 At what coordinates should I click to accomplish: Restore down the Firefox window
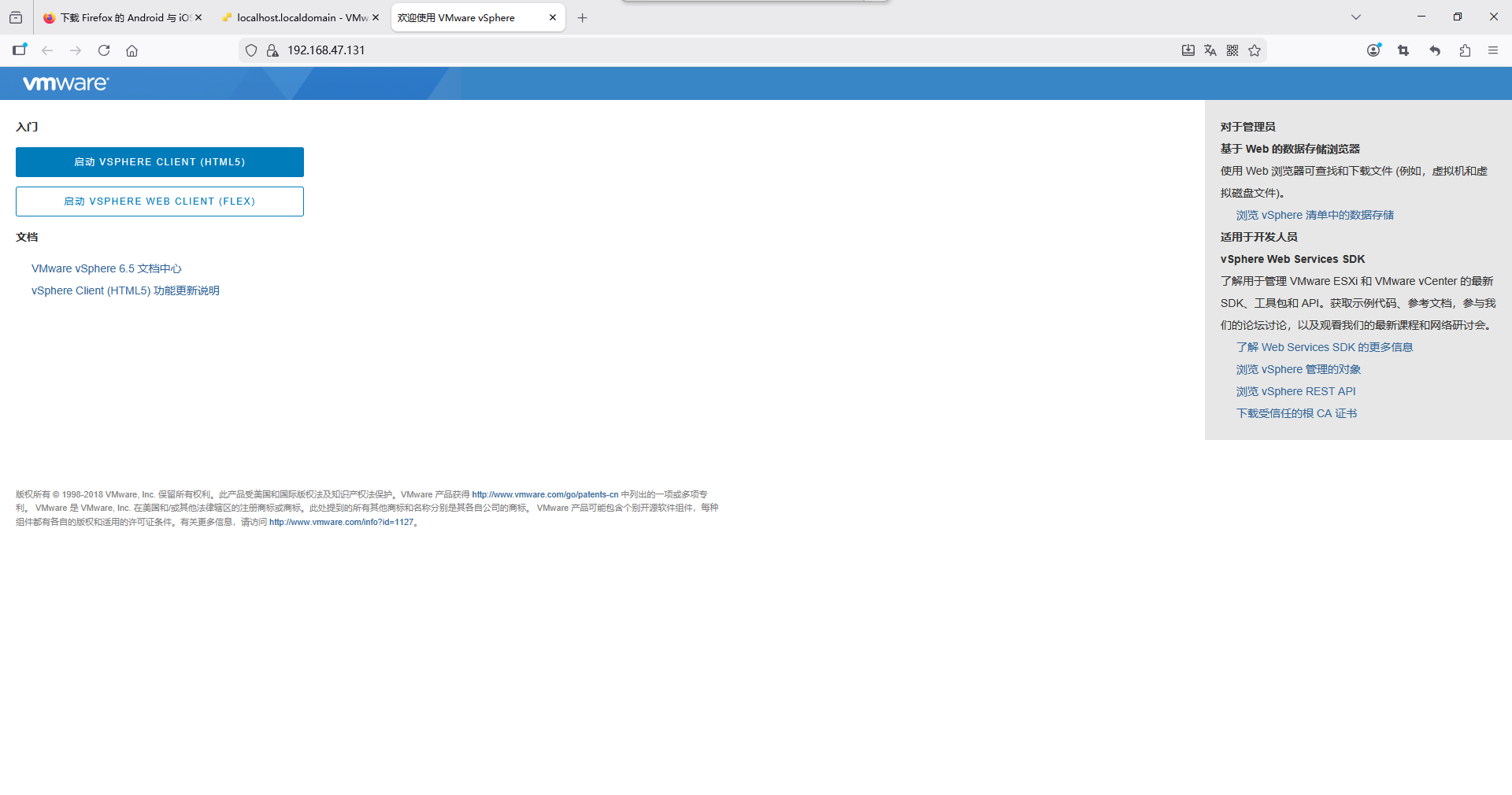(1458, 17)
